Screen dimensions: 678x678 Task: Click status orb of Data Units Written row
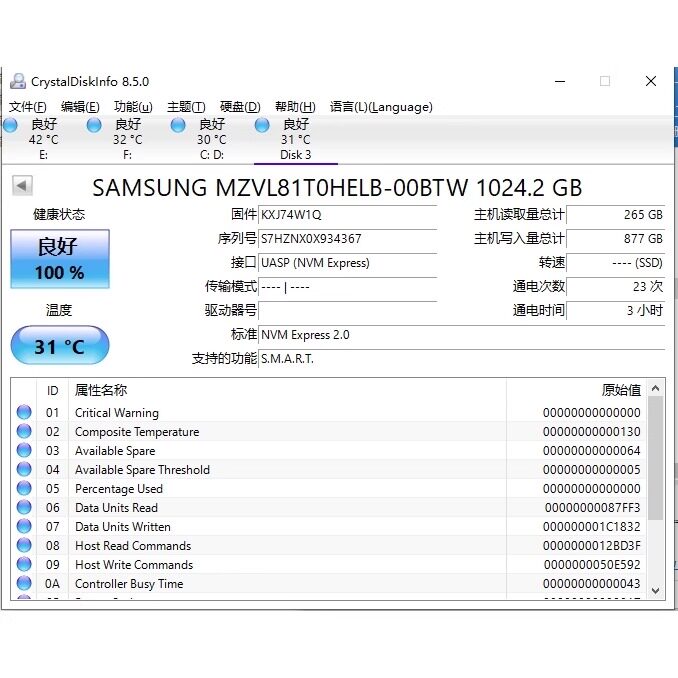(24, 526)
